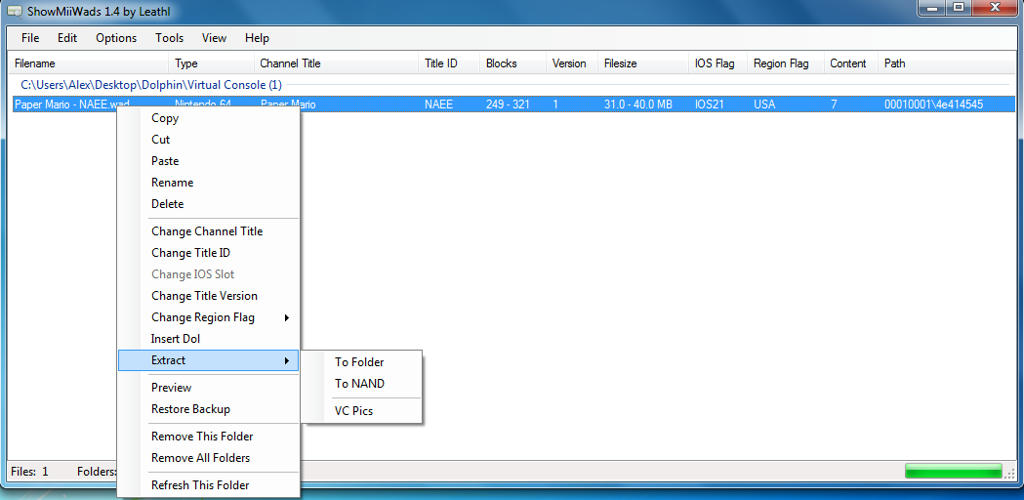Sort by the Path column header

tap(947, 64)
